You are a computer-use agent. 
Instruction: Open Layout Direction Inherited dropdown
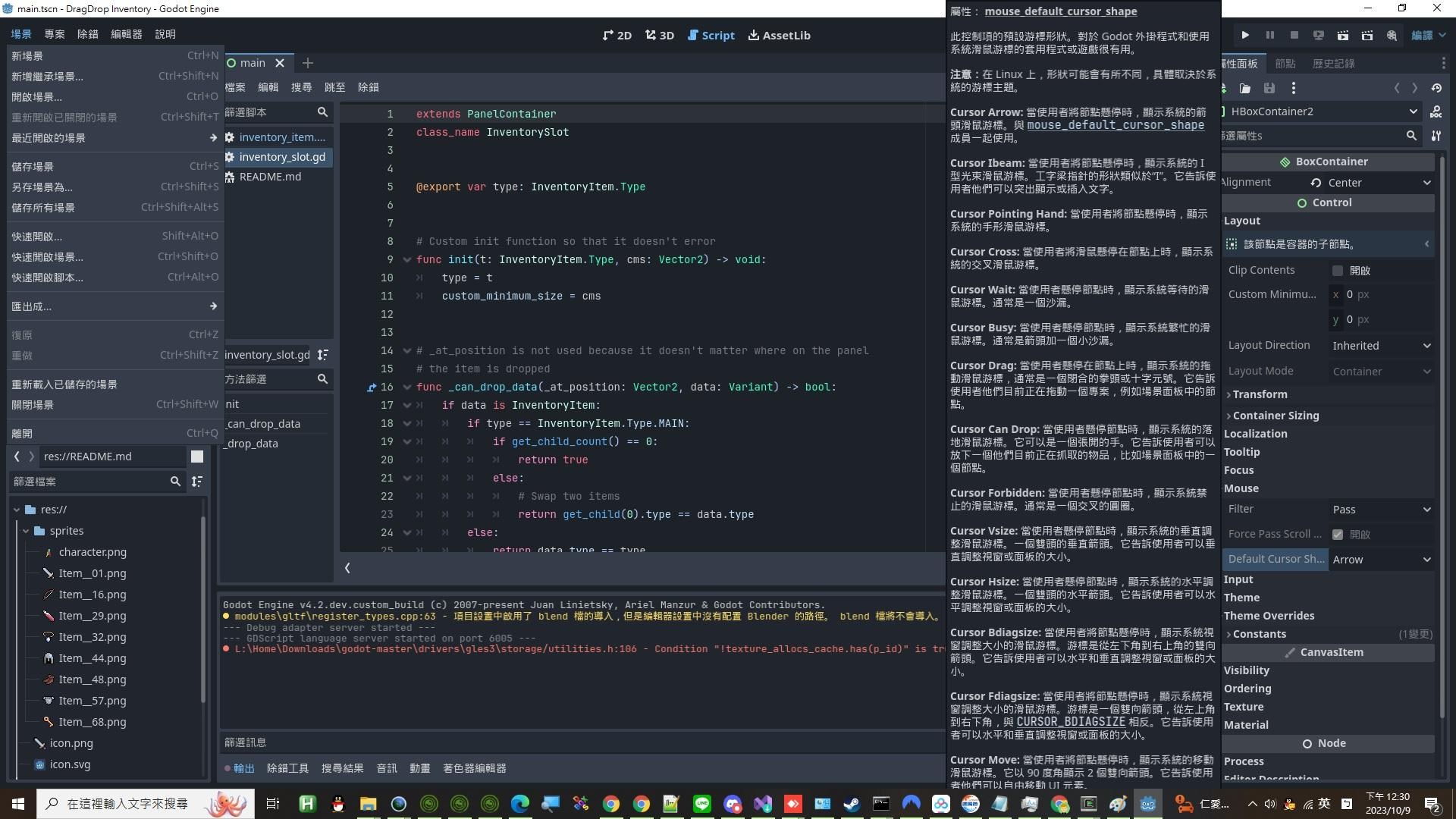[1382, 346]
